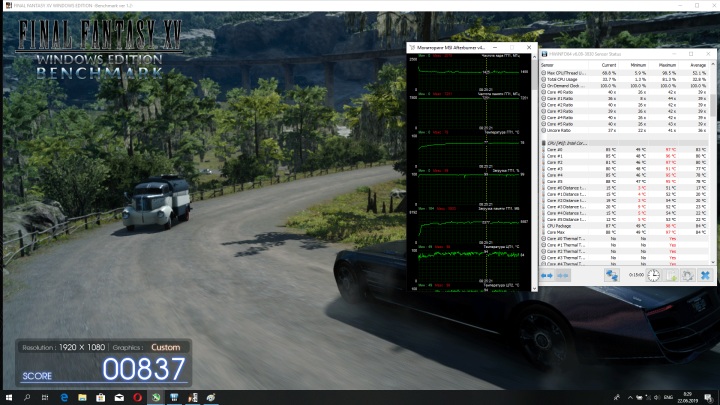Image resolution: width=720 pixels, height=405 pixels.
Task: Open battery/network tray icon
Action: (x=639, y=398)
